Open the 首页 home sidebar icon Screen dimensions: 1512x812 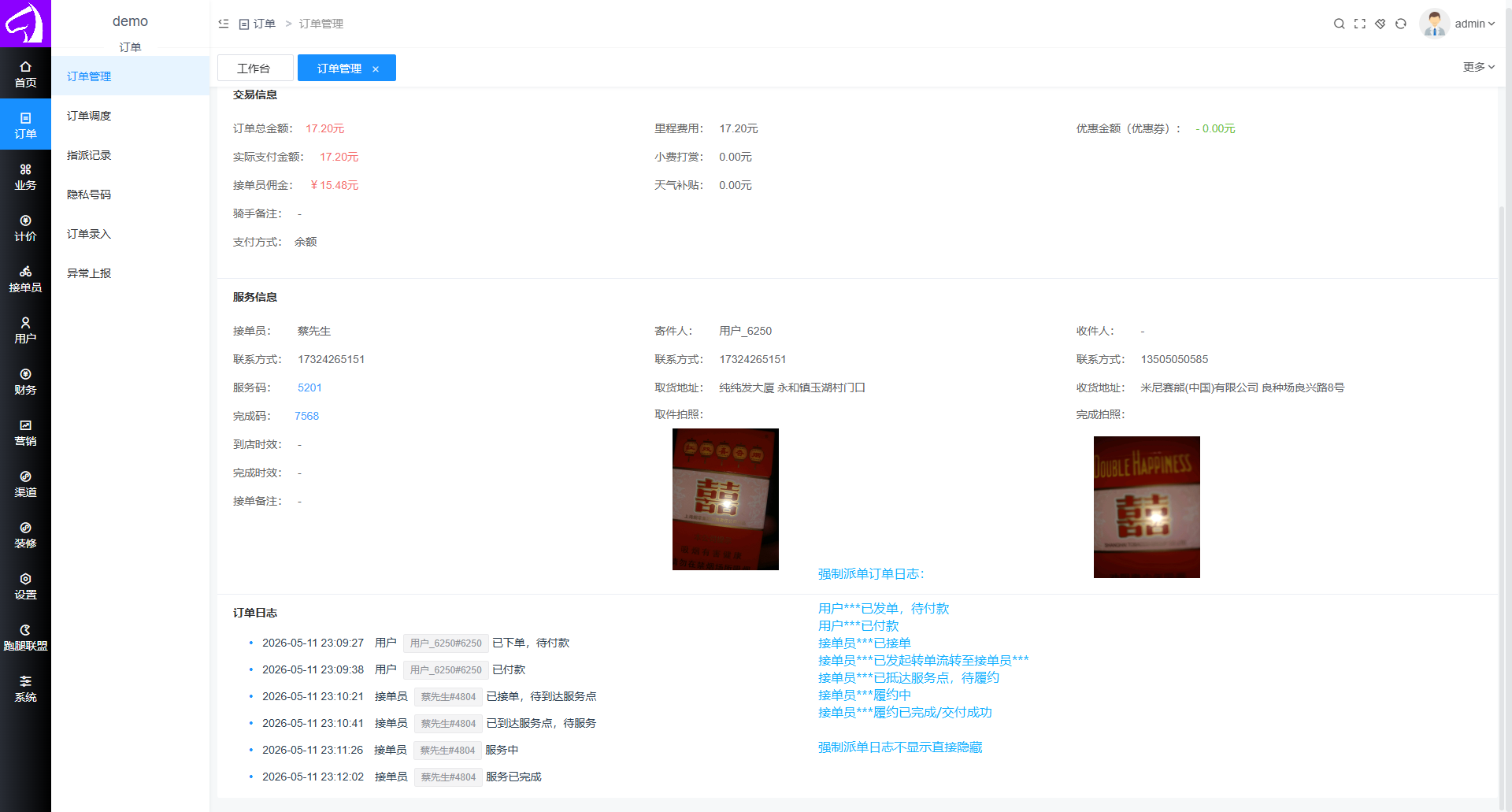[25, 74]
